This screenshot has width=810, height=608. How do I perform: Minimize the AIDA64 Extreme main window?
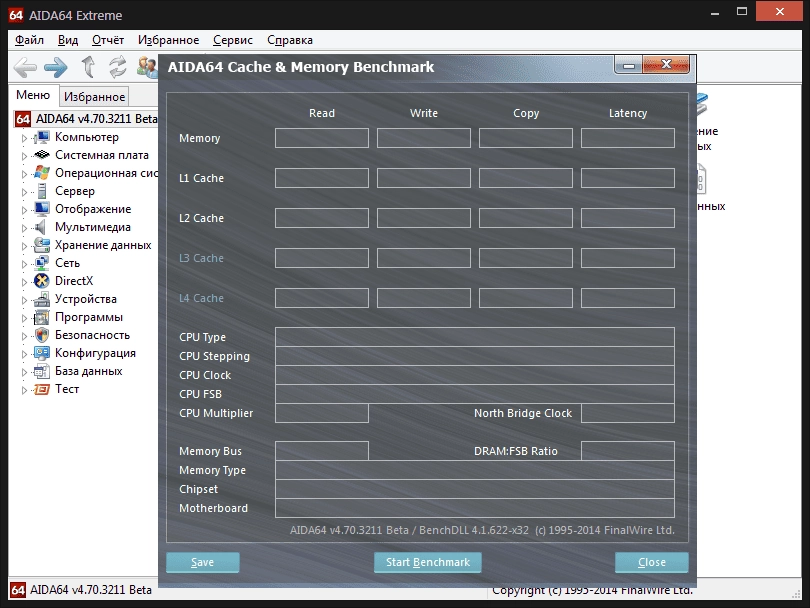point(715,13)
